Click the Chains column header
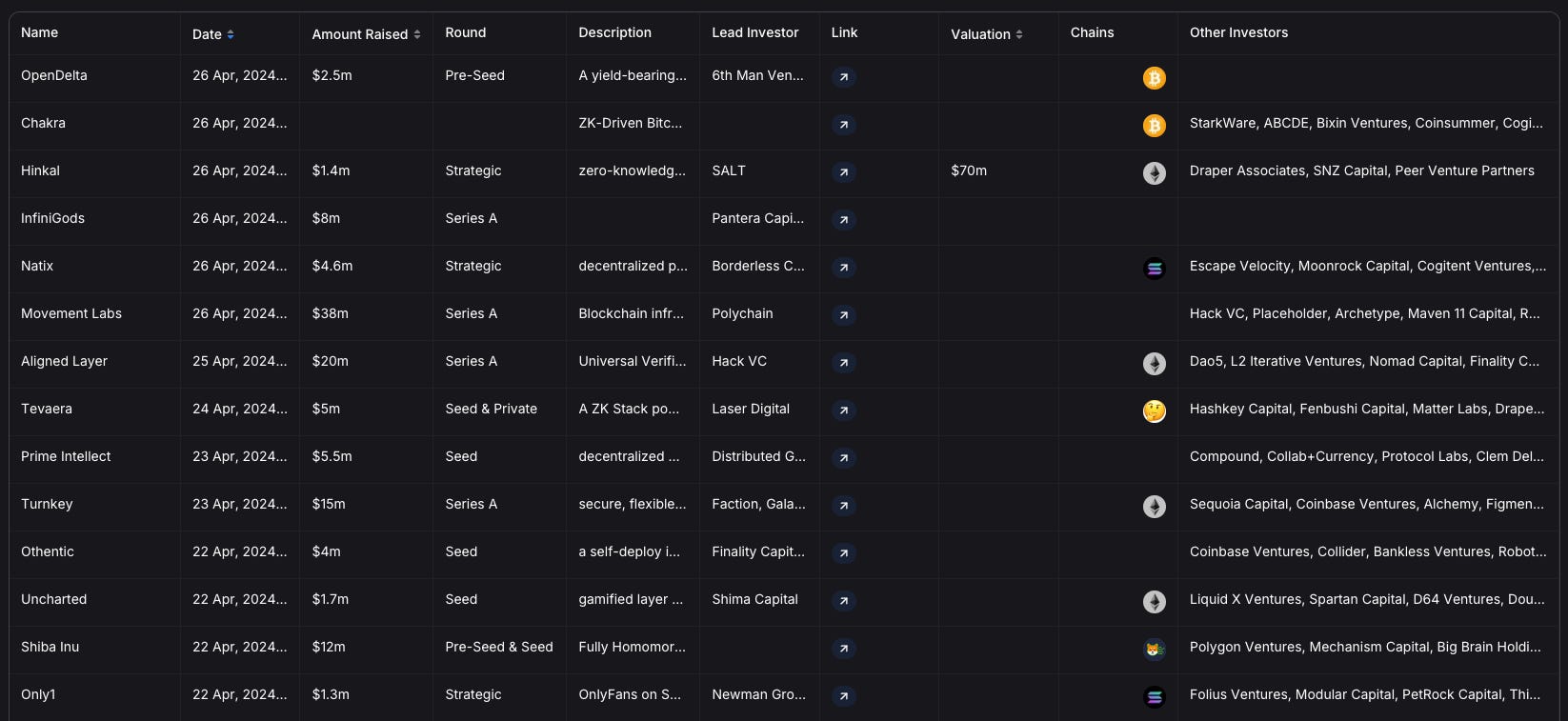Screen dimensions: 1568x721 pos(1092,32)
